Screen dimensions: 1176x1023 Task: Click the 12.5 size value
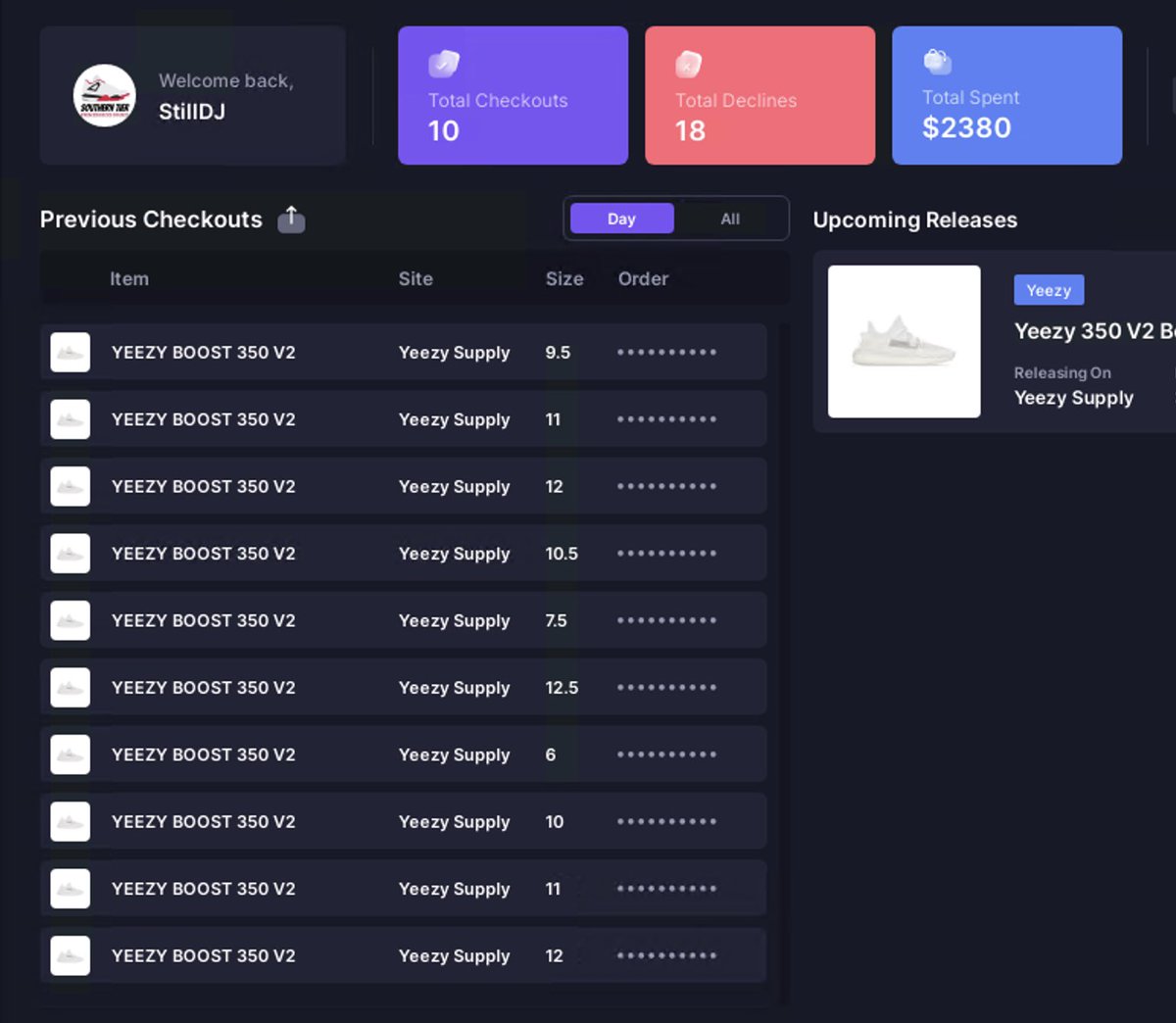click(562, 688)
